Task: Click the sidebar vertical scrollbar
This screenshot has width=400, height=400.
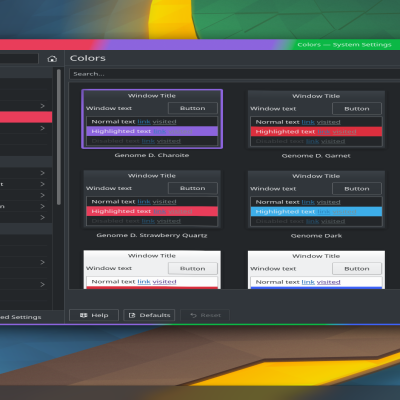Action: tap(59, 137)
